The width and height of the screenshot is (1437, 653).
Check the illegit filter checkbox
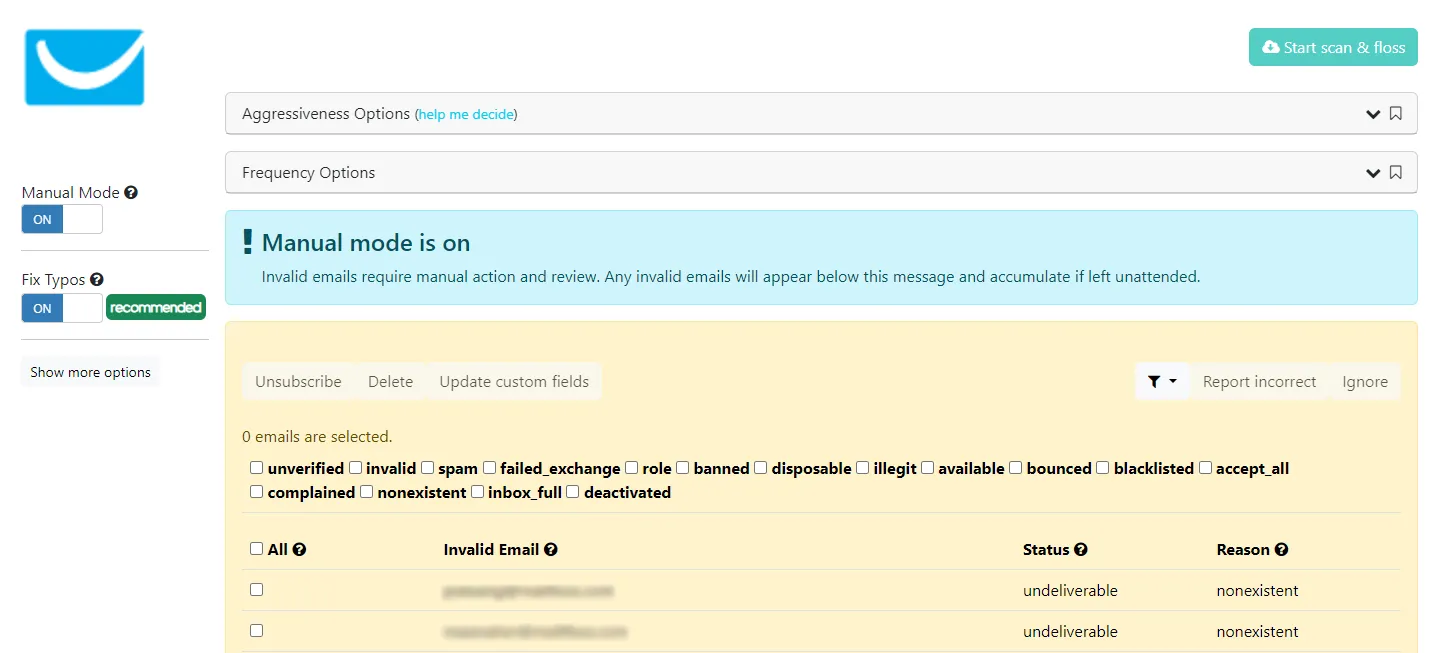tap(862, 468)
